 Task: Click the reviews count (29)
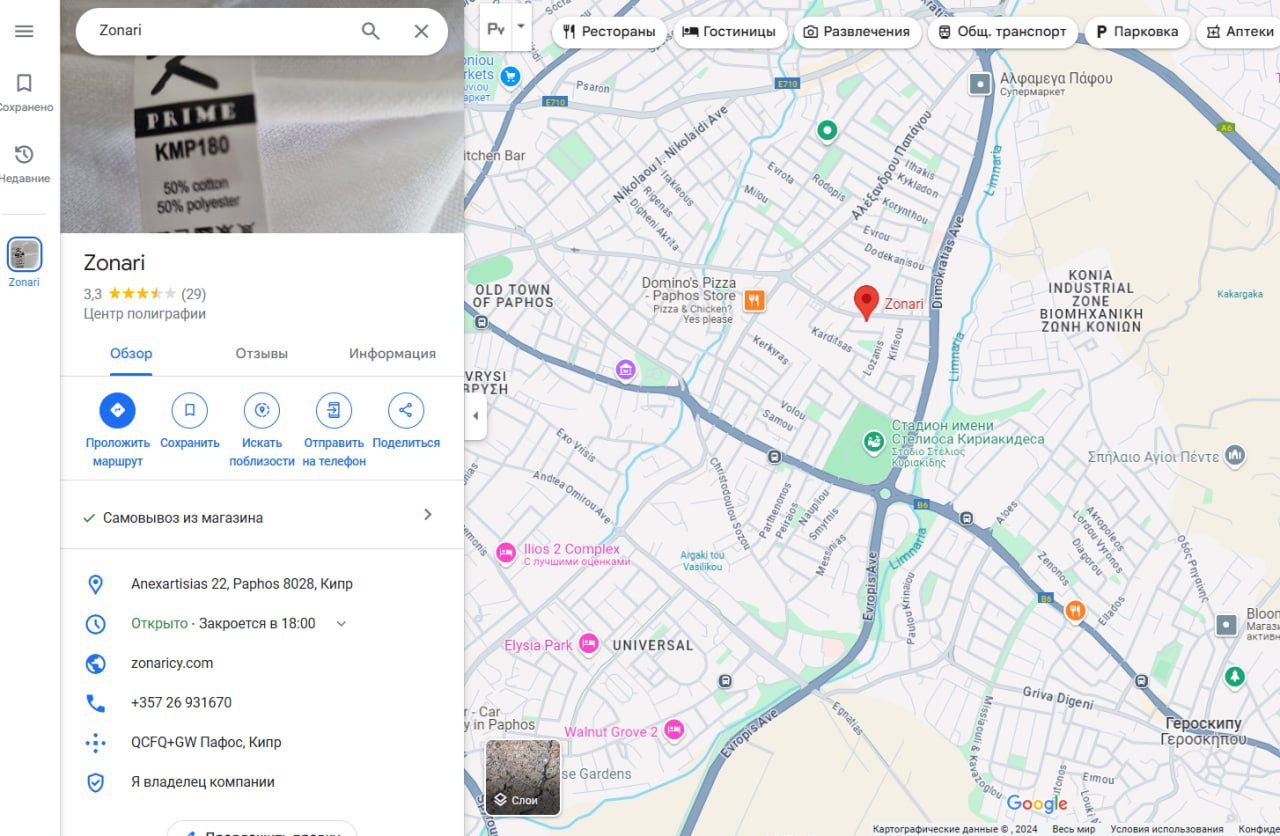[194, 294]
